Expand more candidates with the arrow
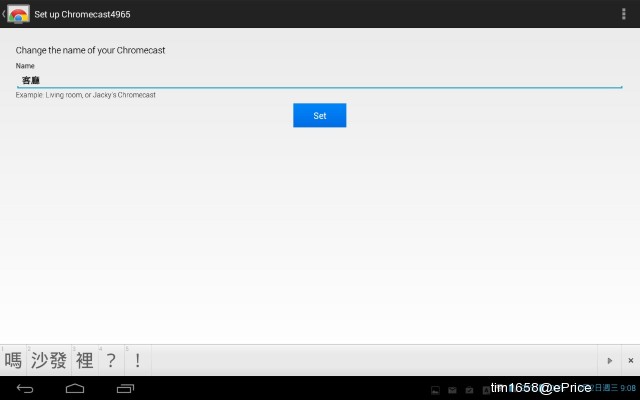 (x=609, y=360)
